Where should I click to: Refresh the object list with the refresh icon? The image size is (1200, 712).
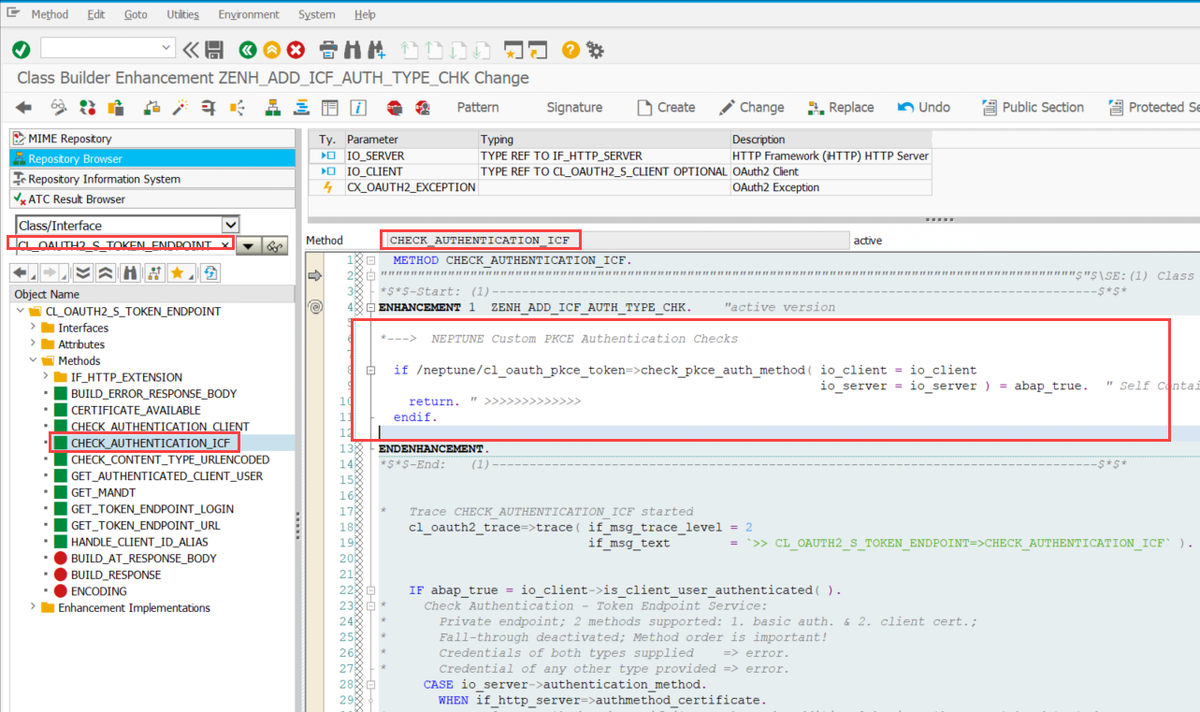[x=210, y=272]
